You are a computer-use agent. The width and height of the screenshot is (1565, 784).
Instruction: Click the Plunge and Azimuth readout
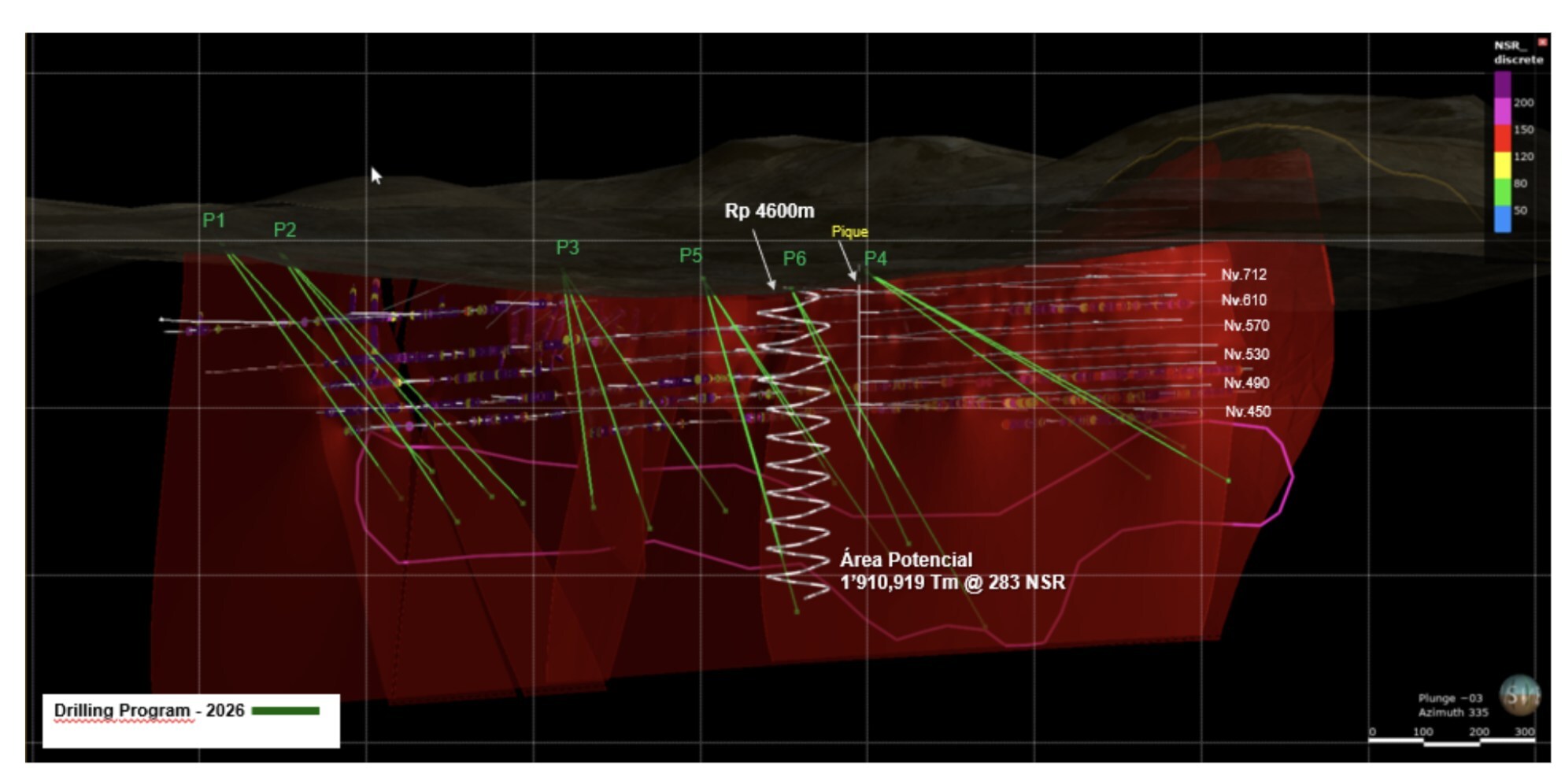point(1452,705)
